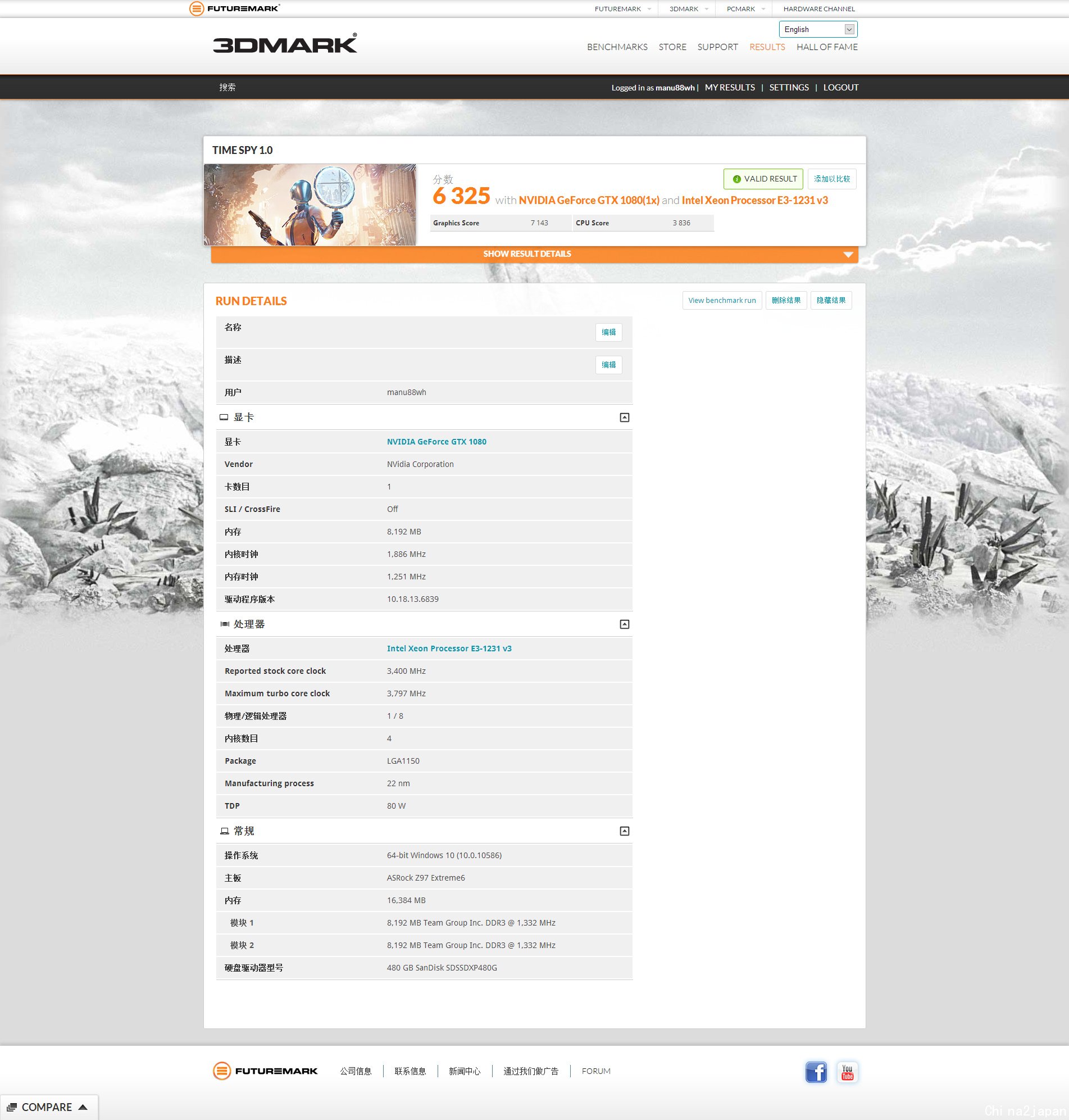The width and height of the screenshot is (1069, 1120).
Task: Click the general section laptop icon
Action: pos(225,831)
